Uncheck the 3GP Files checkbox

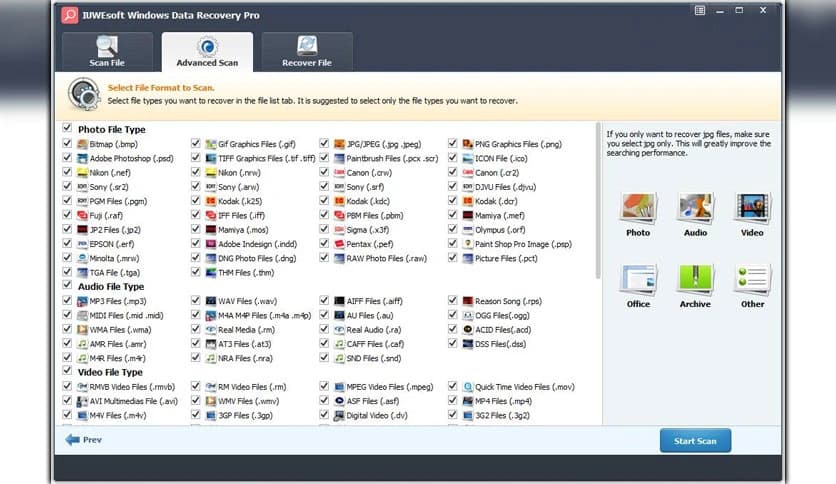pos(196,415)
